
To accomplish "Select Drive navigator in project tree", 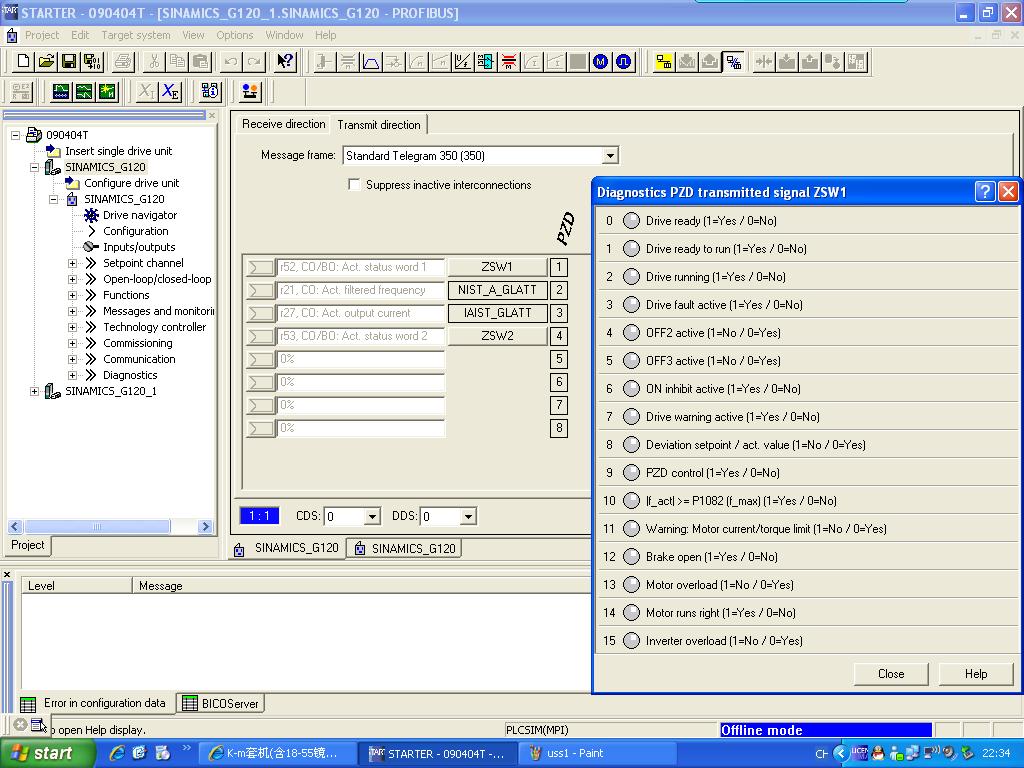I will (x=140, y=215).
